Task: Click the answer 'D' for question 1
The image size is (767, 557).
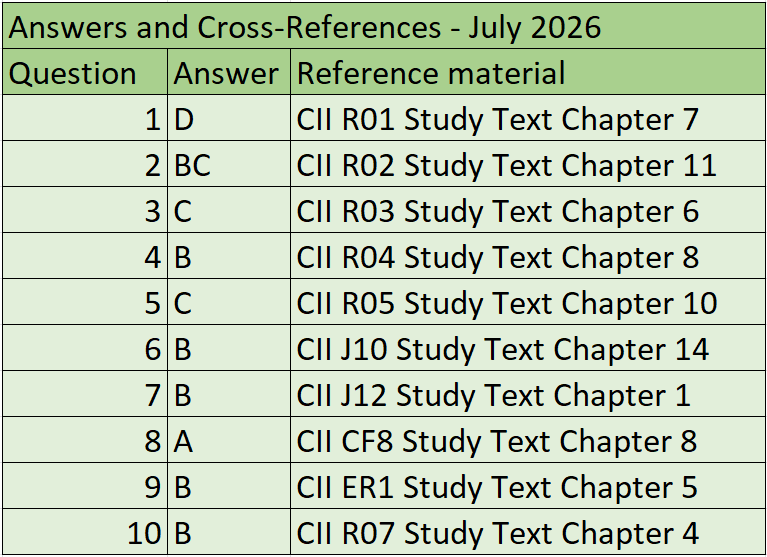Action: coord(229,118)
